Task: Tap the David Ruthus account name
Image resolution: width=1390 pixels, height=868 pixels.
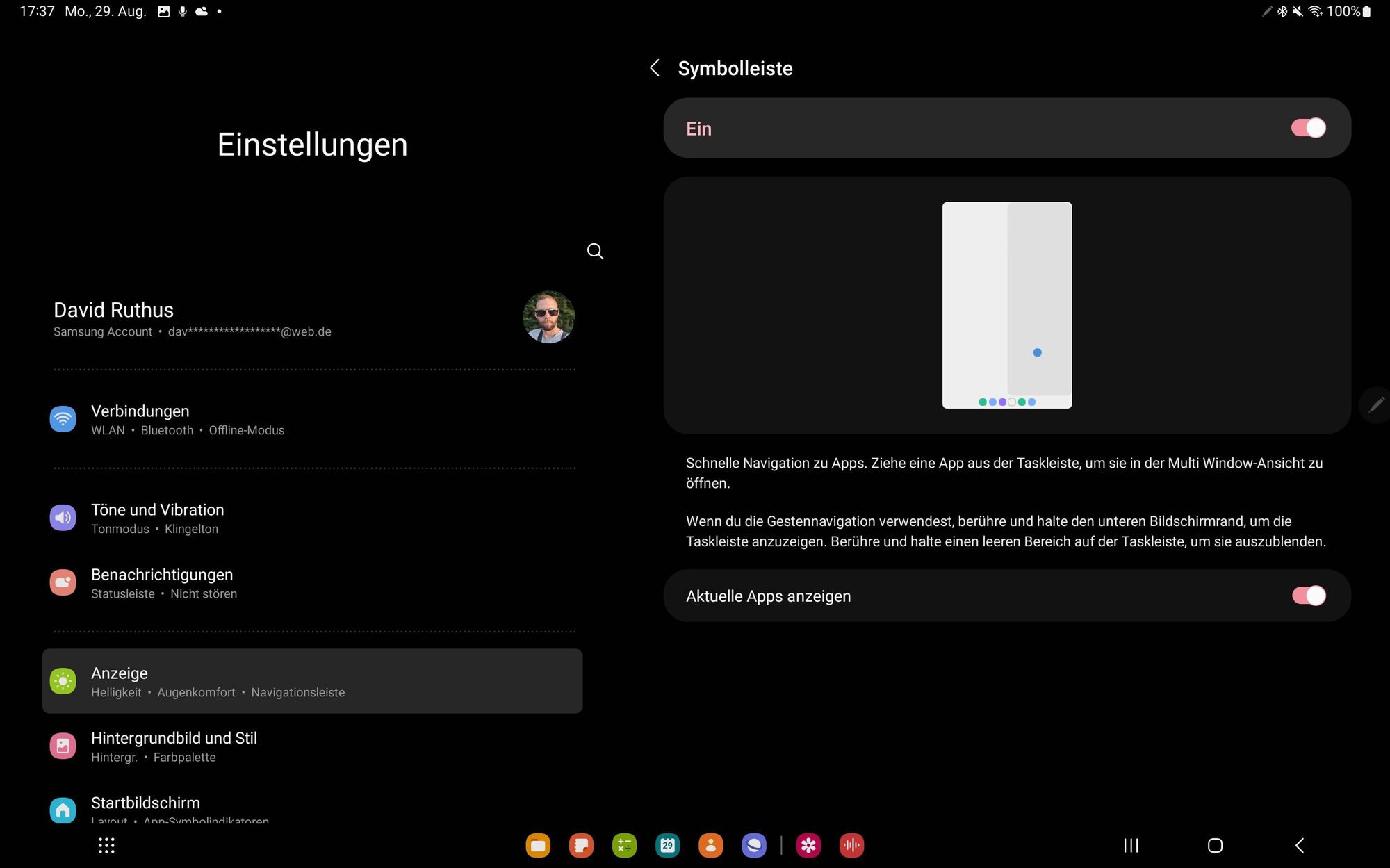Action: pyautogui.click(x=113, y=310)
